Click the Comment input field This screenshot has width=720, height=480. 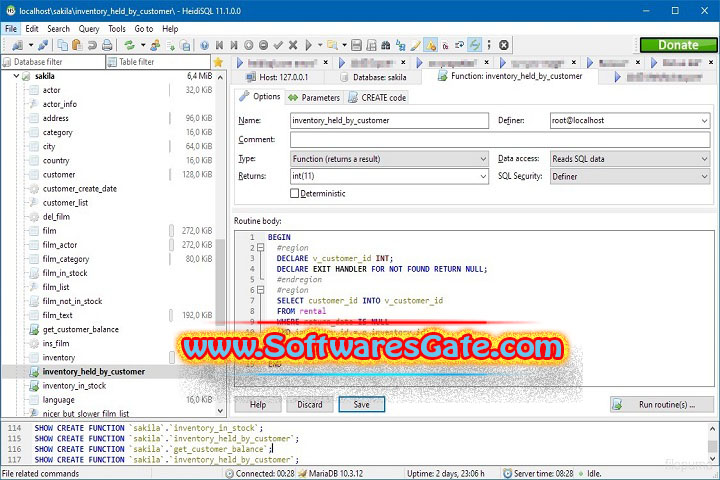click(x=500, y=140)
